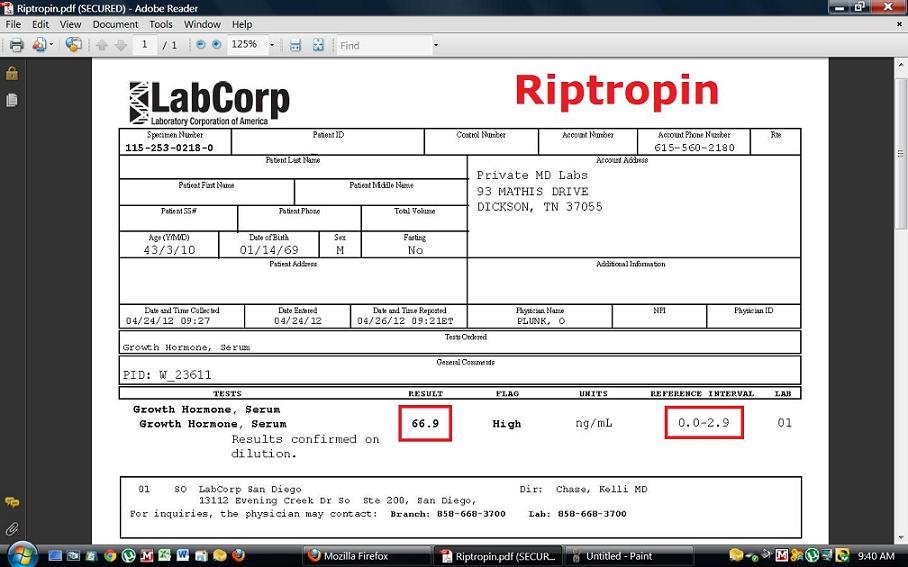Launch Google Chrome from quick launch
The width and height of the screenshot is (908, 567).
tap(109, 556)
